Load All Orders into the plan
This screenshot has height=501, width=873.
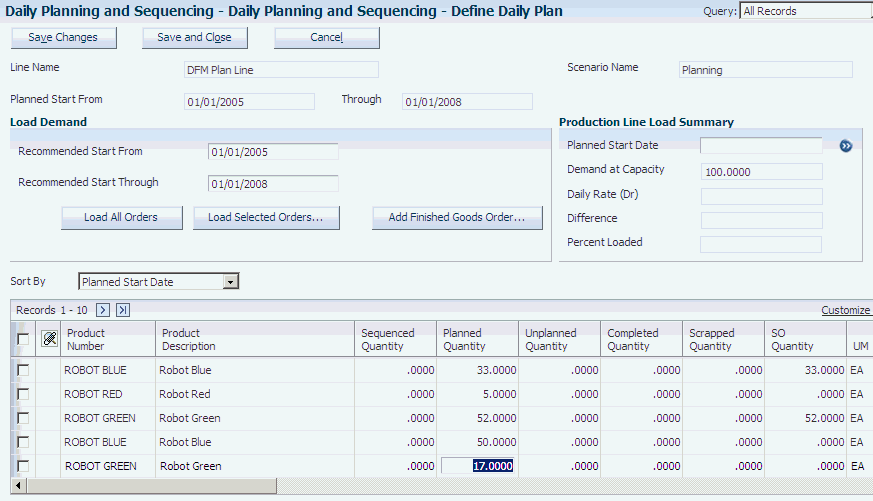click(x=119, y=218)
